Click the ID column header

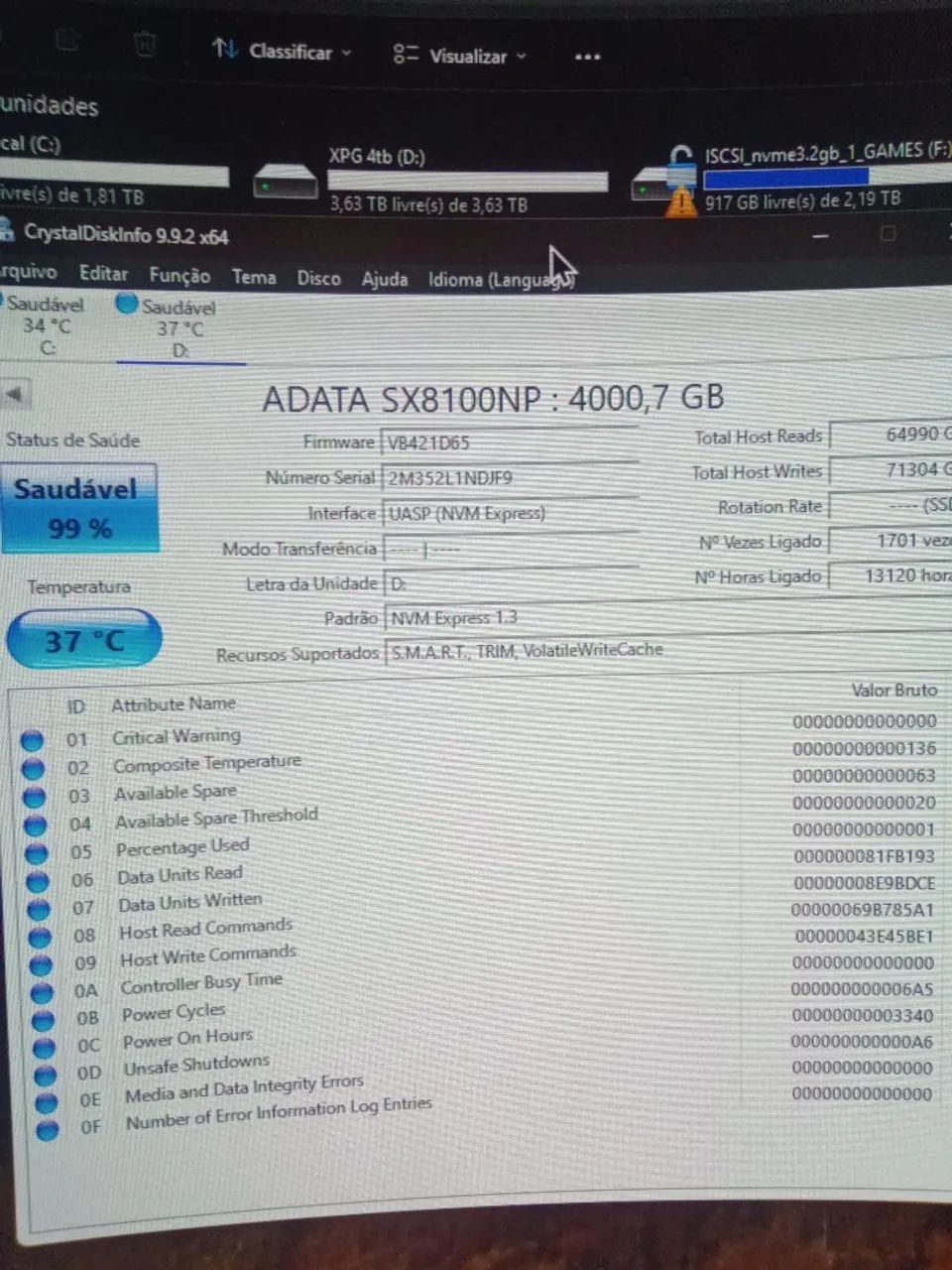[x=76, y=706]
